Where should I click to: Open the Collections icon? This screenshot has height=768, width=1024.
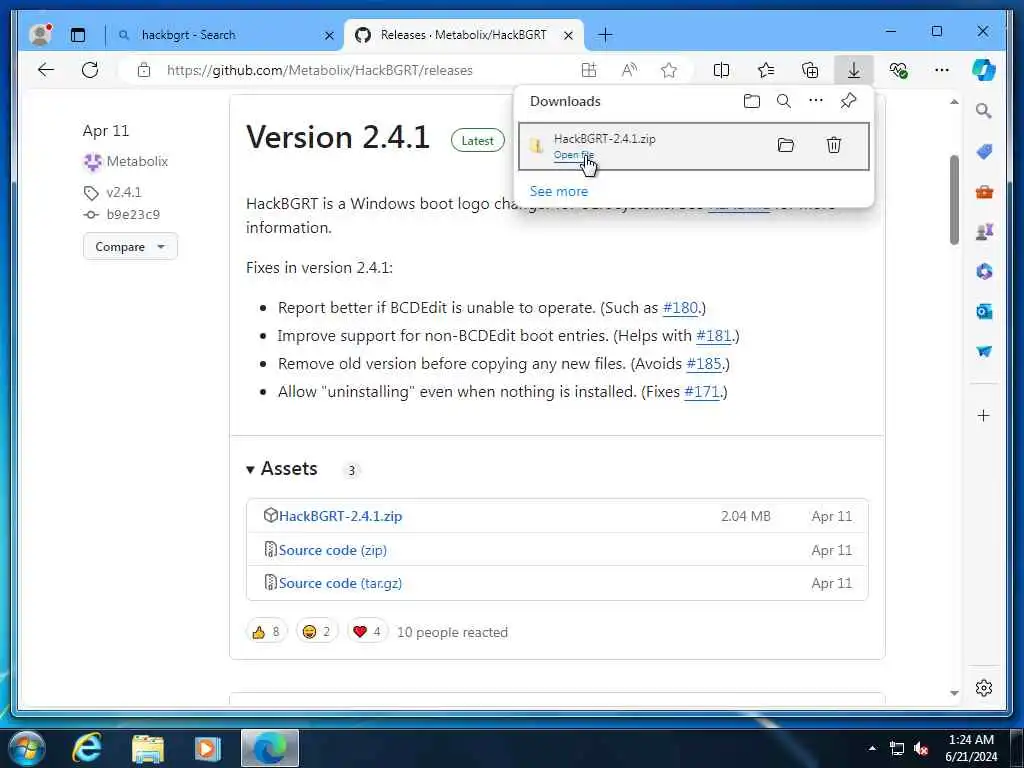tap(810, 70)
